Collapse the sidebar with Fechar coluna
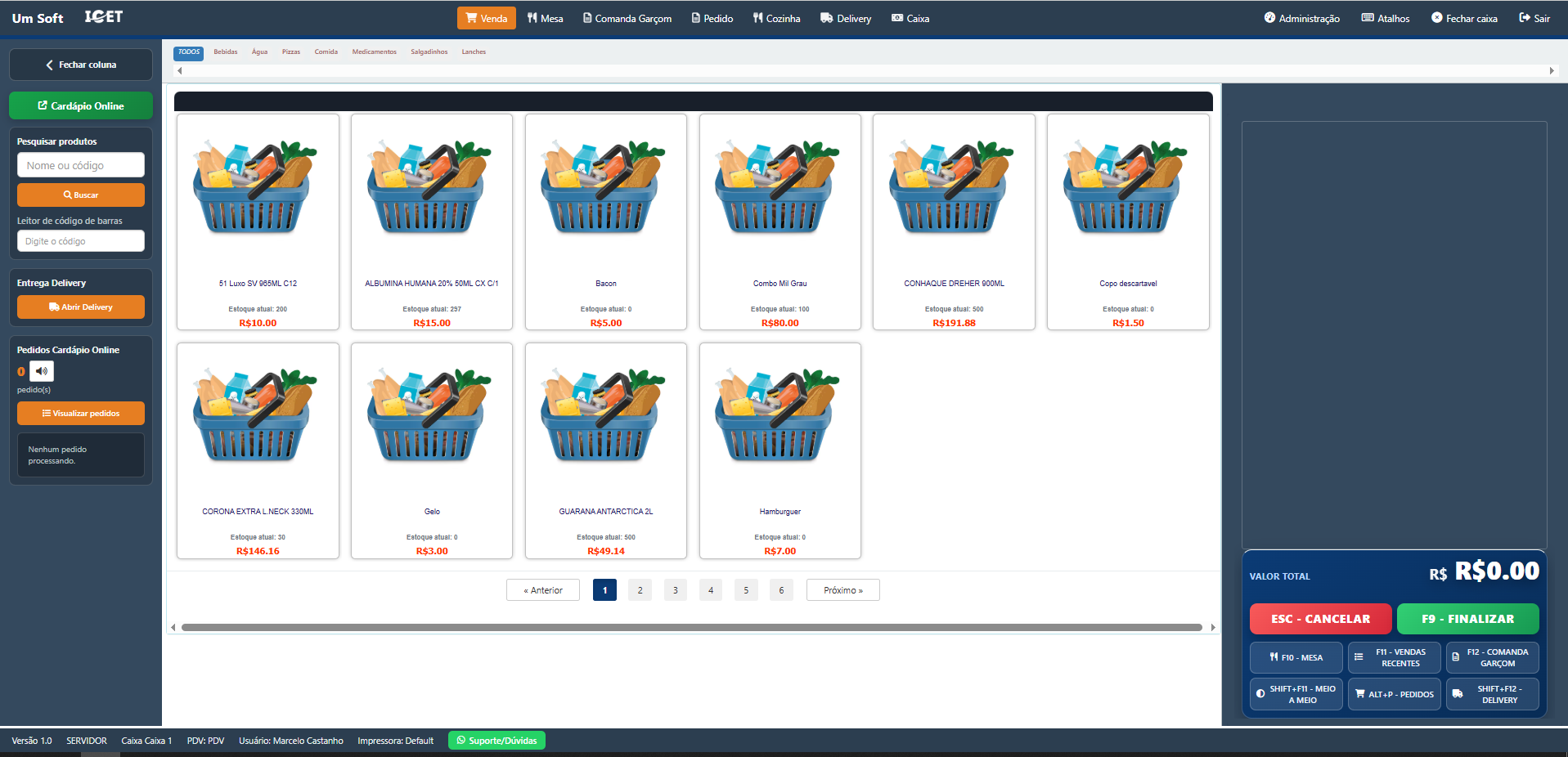1568x757 pixels. [81, 65]
